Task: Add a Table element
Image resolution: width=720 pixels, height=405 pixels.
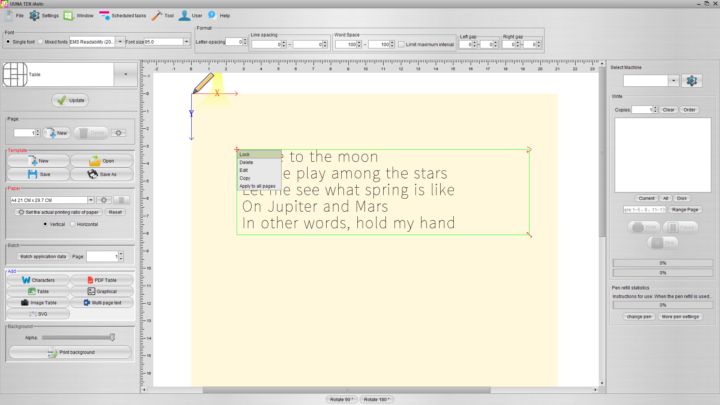Action: (38, 291)
